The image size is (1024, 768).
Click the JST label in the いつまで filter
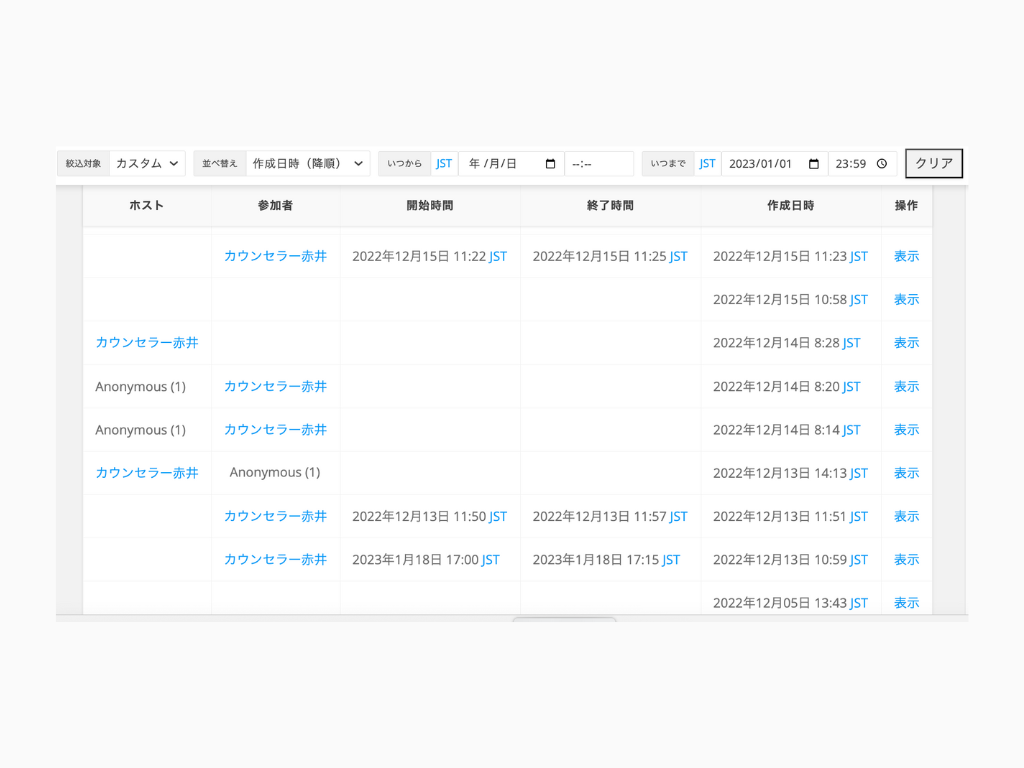(708, 163)
